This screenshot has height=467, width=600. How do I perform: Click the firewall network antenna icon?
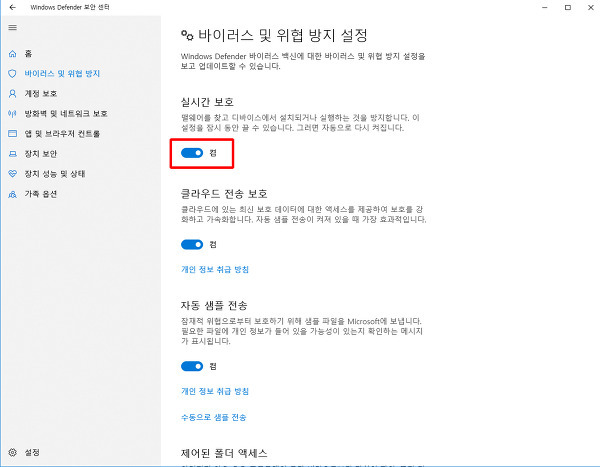point(13,114)
